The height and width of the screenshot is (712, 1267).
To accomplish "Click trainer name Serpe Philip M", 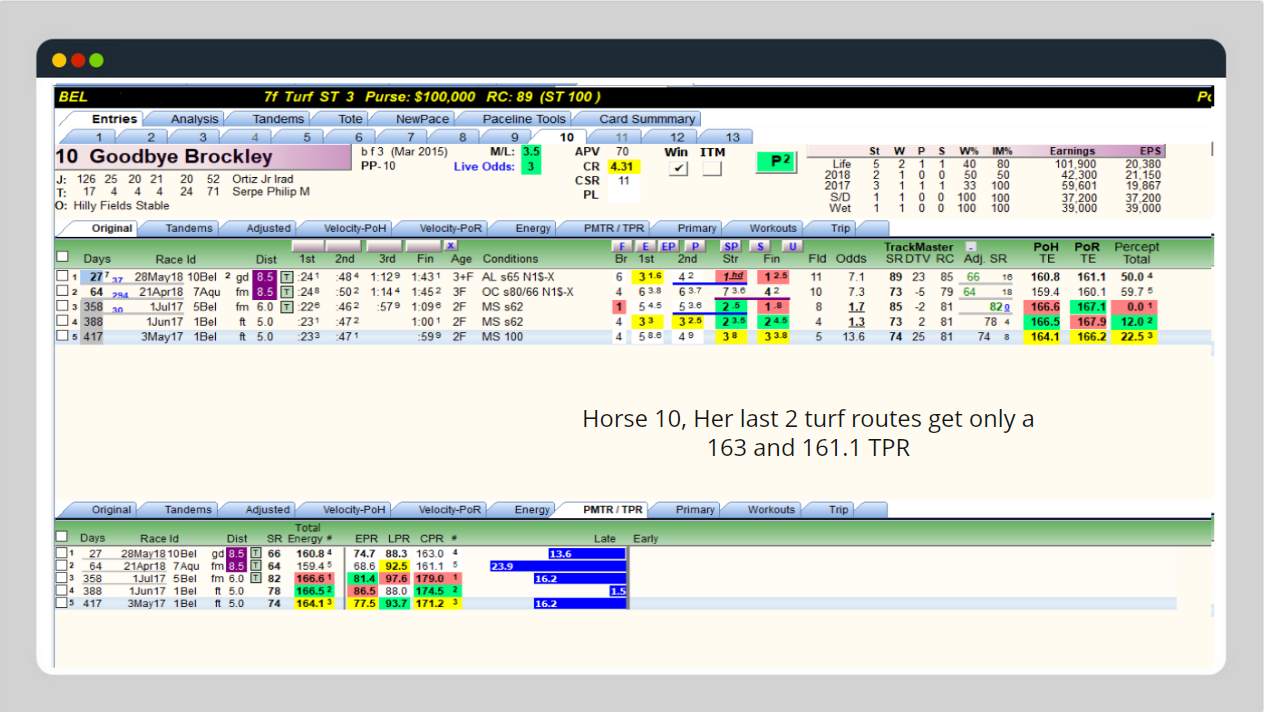I will 271,191.
